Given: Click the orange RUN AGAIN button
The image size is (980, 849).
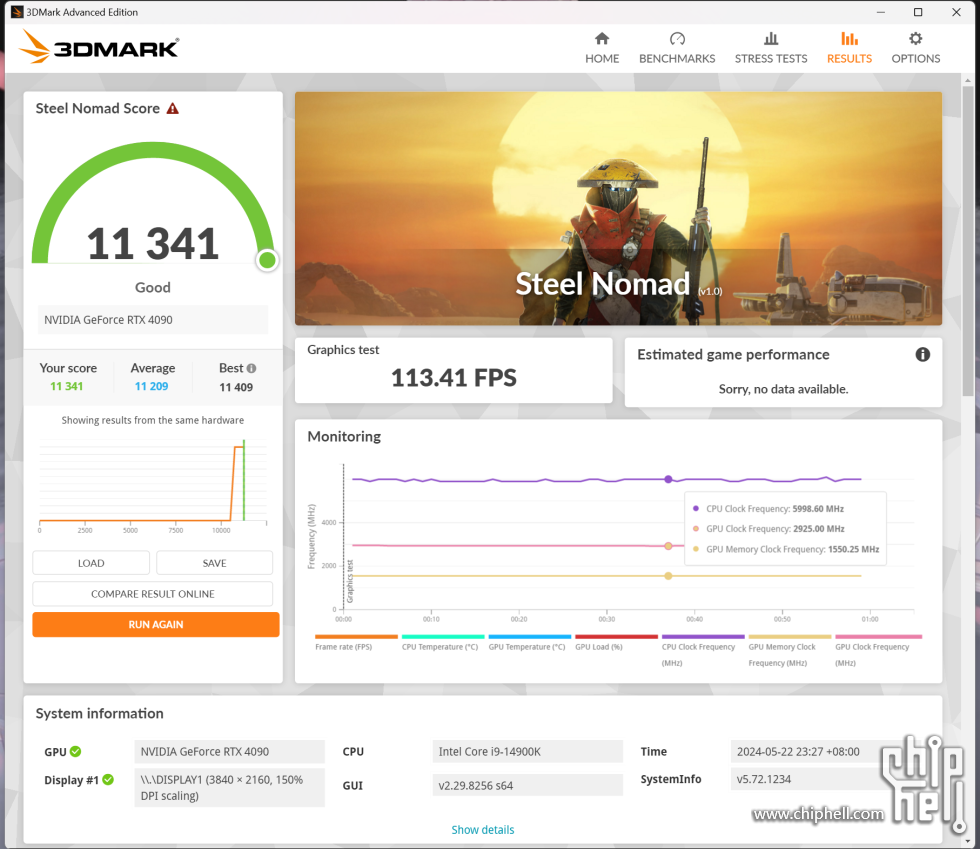Looking at the screenshot, I should point(156,624).
